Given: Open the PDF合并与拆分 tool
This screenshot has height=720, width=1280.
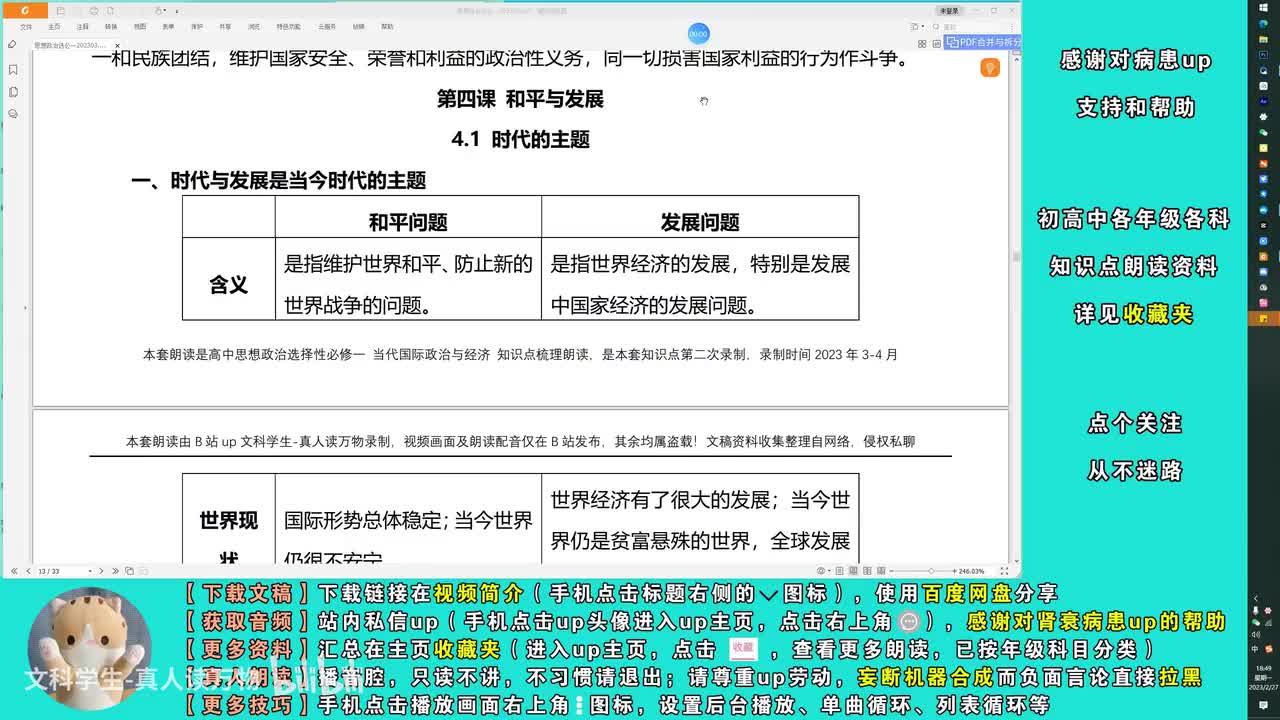Looking at the screenshot, I should 983,42.
